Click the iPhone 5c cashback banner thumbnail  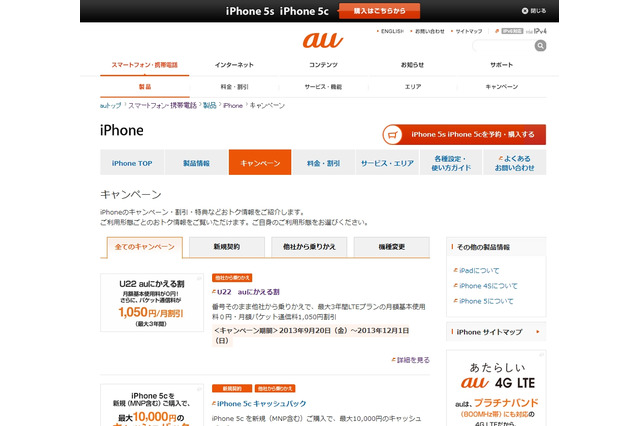(x=152, y=405)
